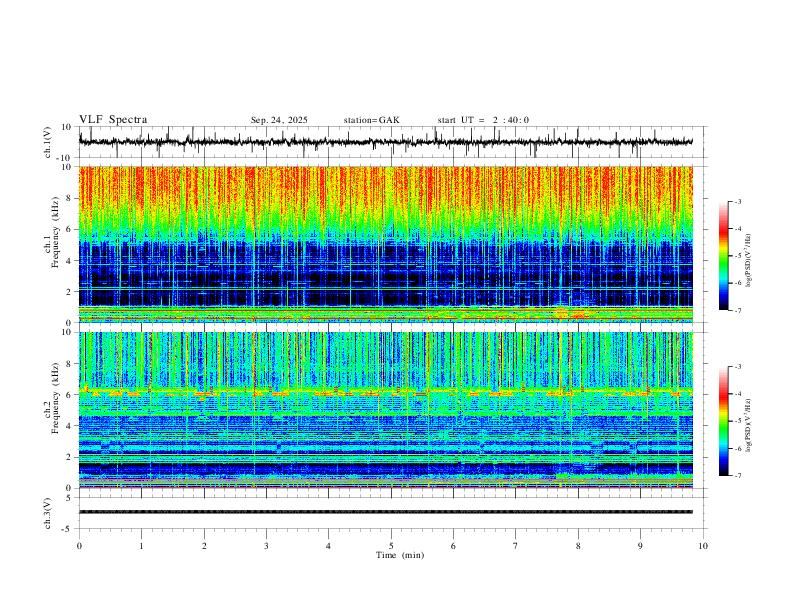Click the 'ch.1 Frequency (kHz)' axis label

[52, 230]
